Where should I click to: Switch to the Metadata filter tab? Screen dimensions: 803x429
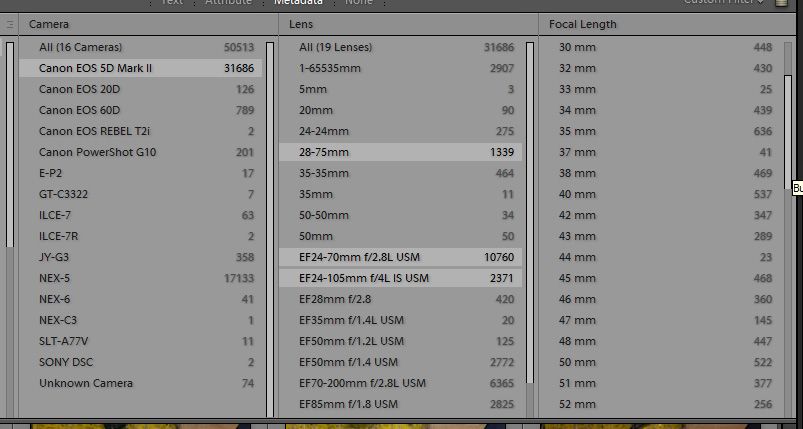click(x=298, y=2)
